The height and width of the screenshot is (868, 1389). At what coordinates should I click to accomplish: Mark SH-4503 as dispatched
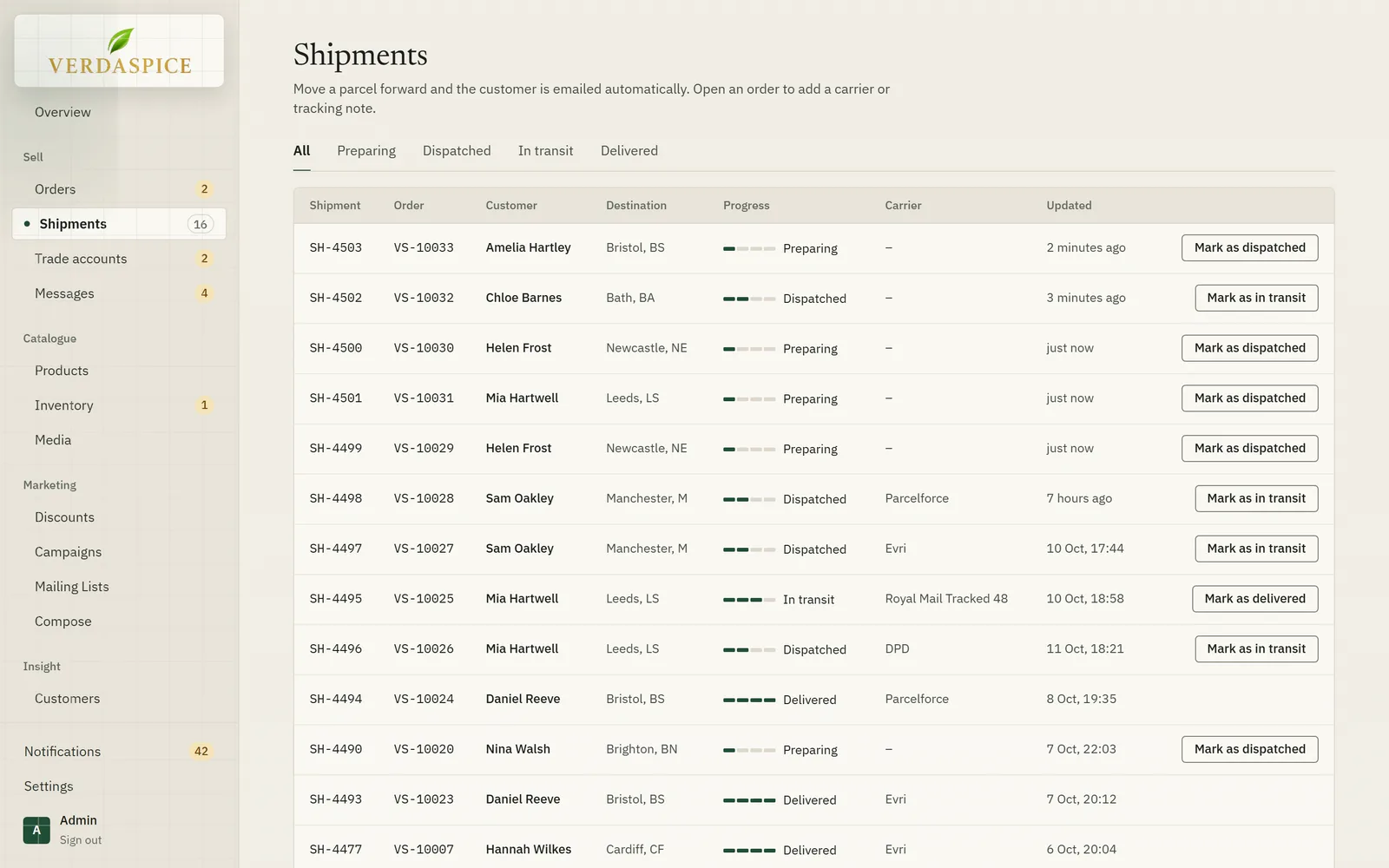1249,247
